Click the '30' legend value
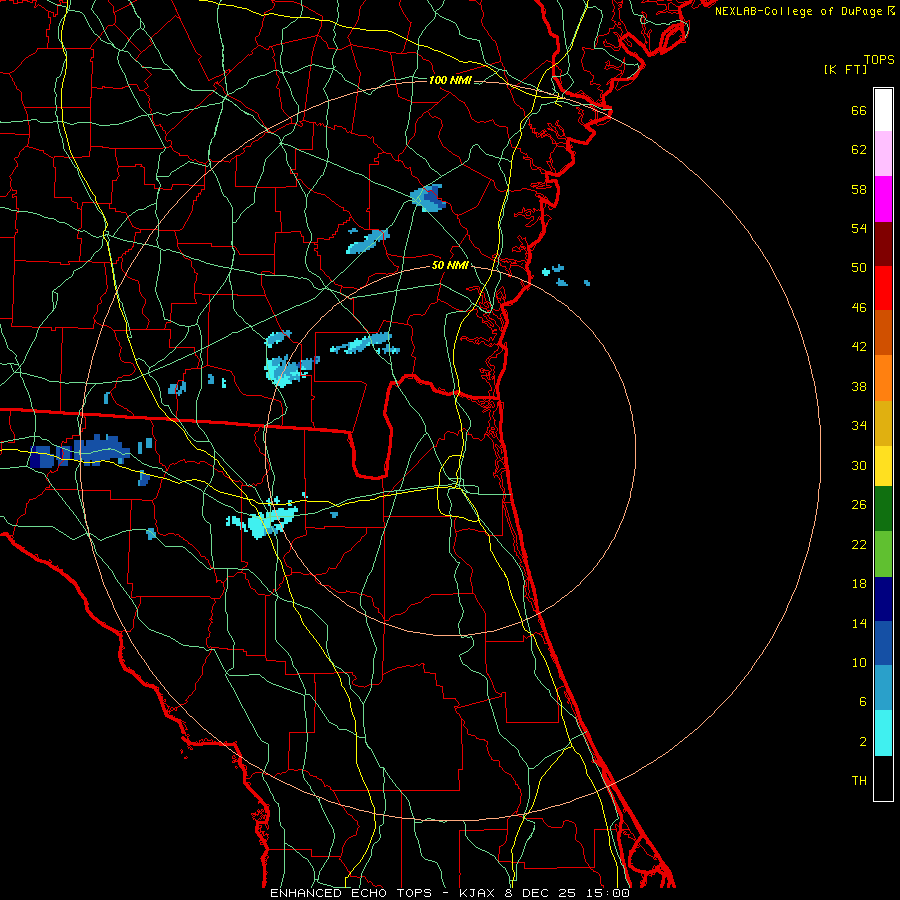This screenshot has height=900, width=900. [859, 465]
